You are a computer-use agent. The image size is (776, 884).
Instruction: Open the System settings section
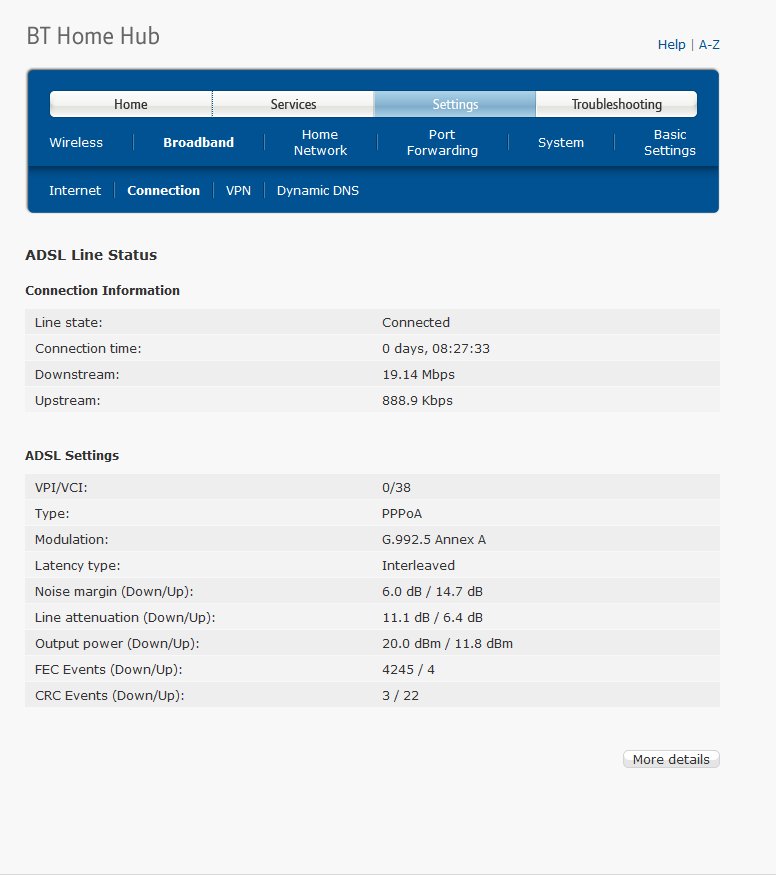pyautogui.click(x=561, y=143)
